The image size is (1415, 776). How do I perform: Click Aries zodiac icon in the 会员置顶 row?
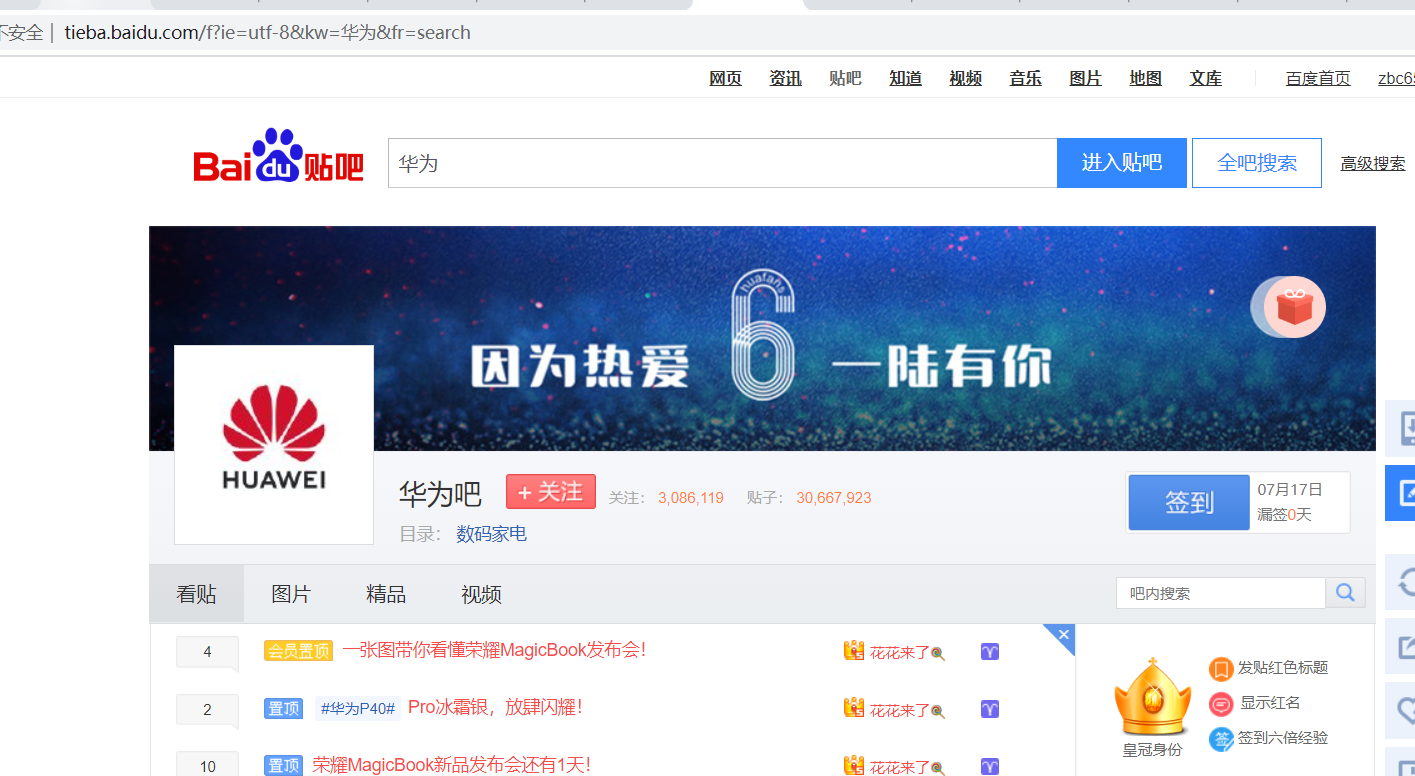coord(990,652)
